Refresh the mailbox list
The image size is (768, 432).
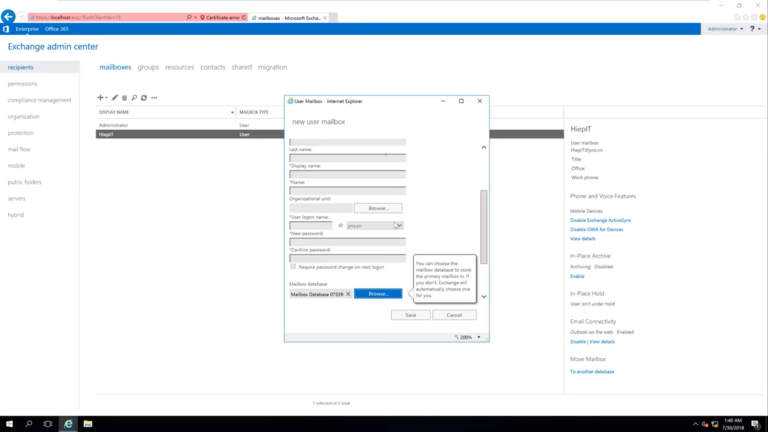click(144, 97)
